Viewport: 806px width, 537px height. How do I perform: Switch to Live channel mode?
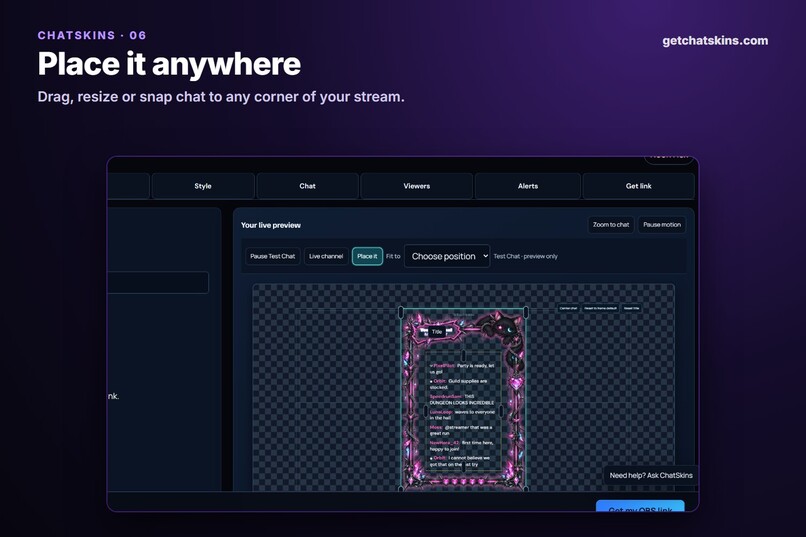[x=326, y=256]
